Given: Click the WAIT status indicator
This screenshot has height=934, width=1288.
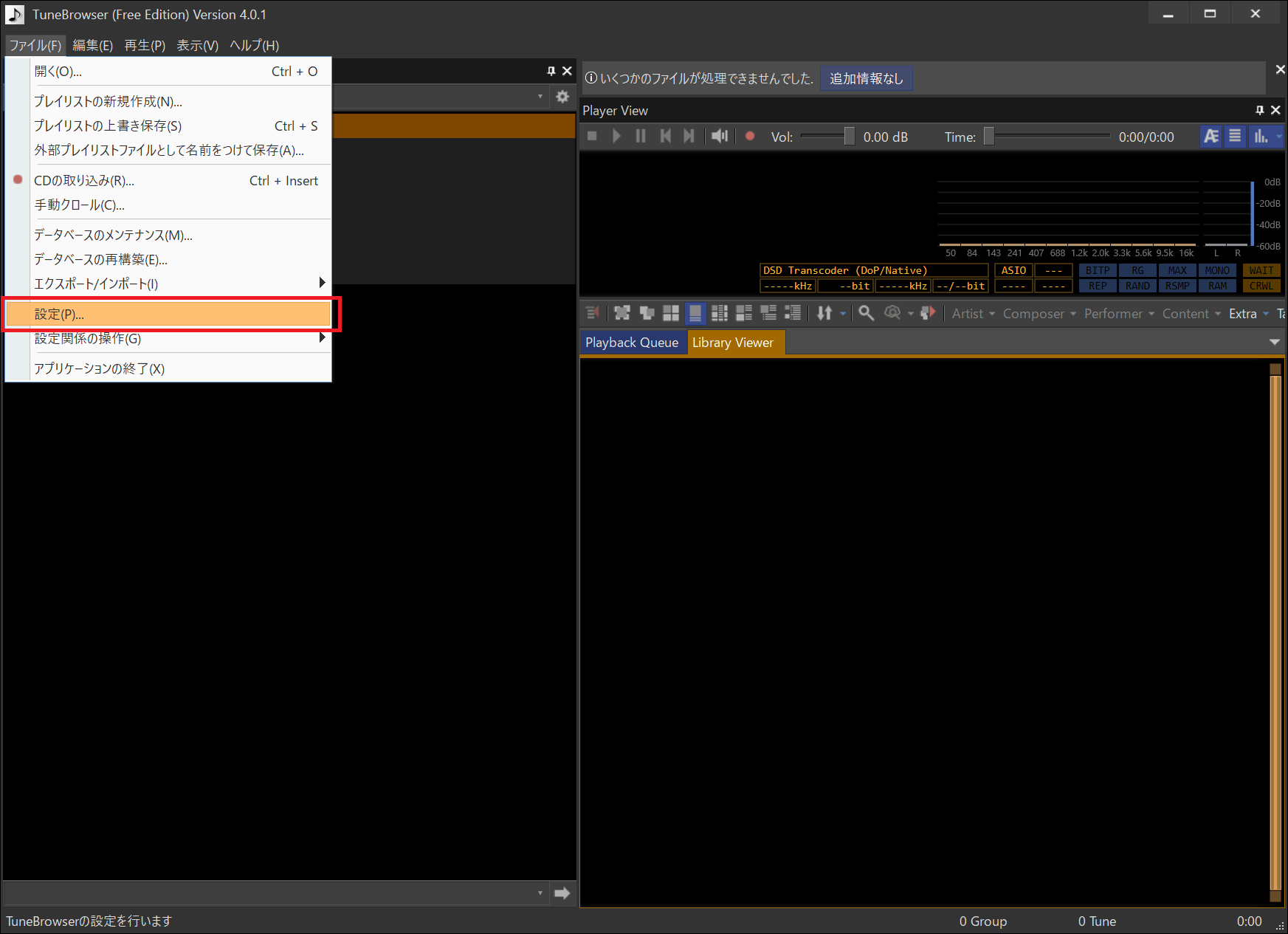Looking at the screenshot, I should click(x=1261, y=270).
